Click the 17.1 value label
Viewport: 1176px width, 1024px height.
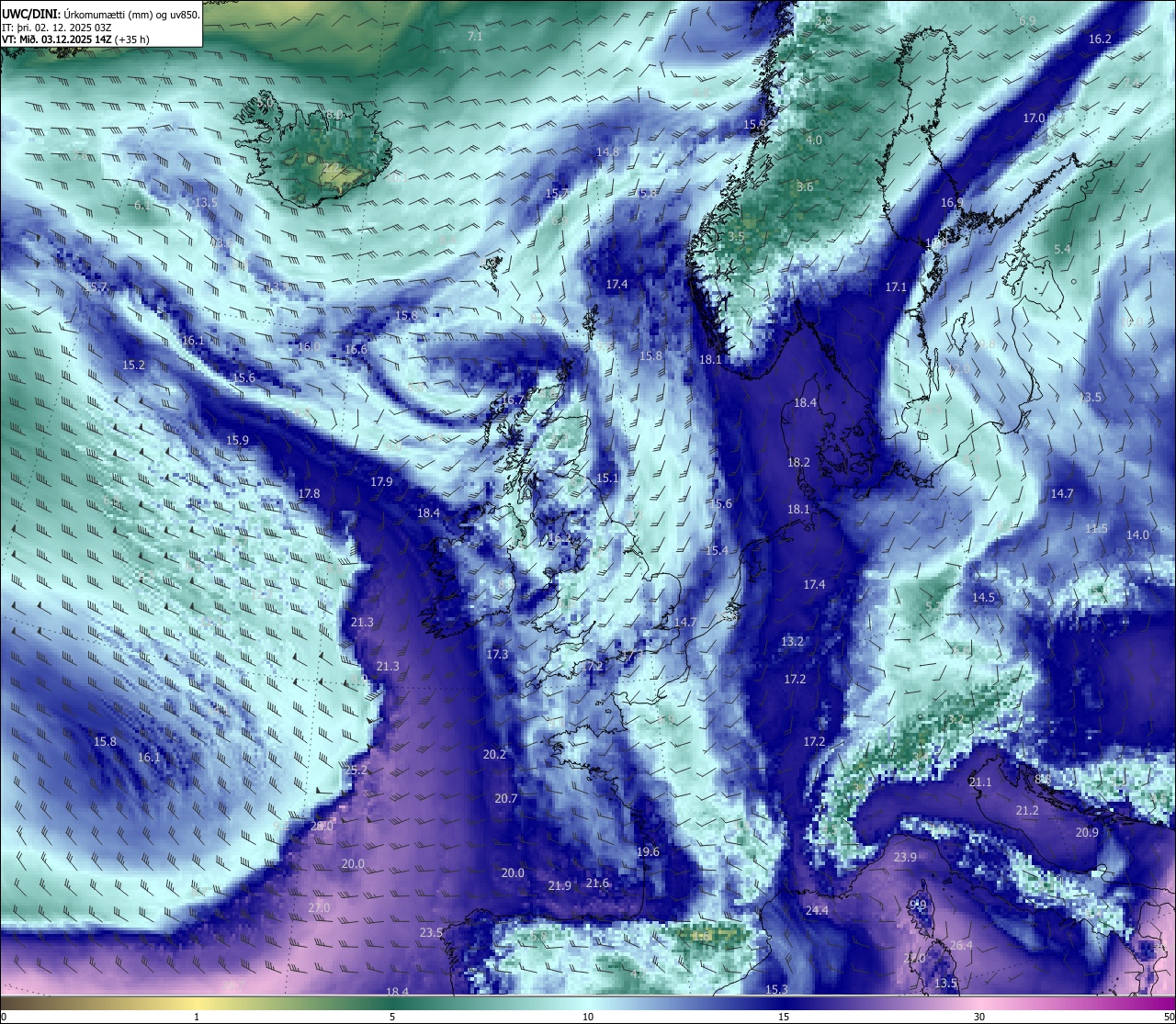point(896,287)
